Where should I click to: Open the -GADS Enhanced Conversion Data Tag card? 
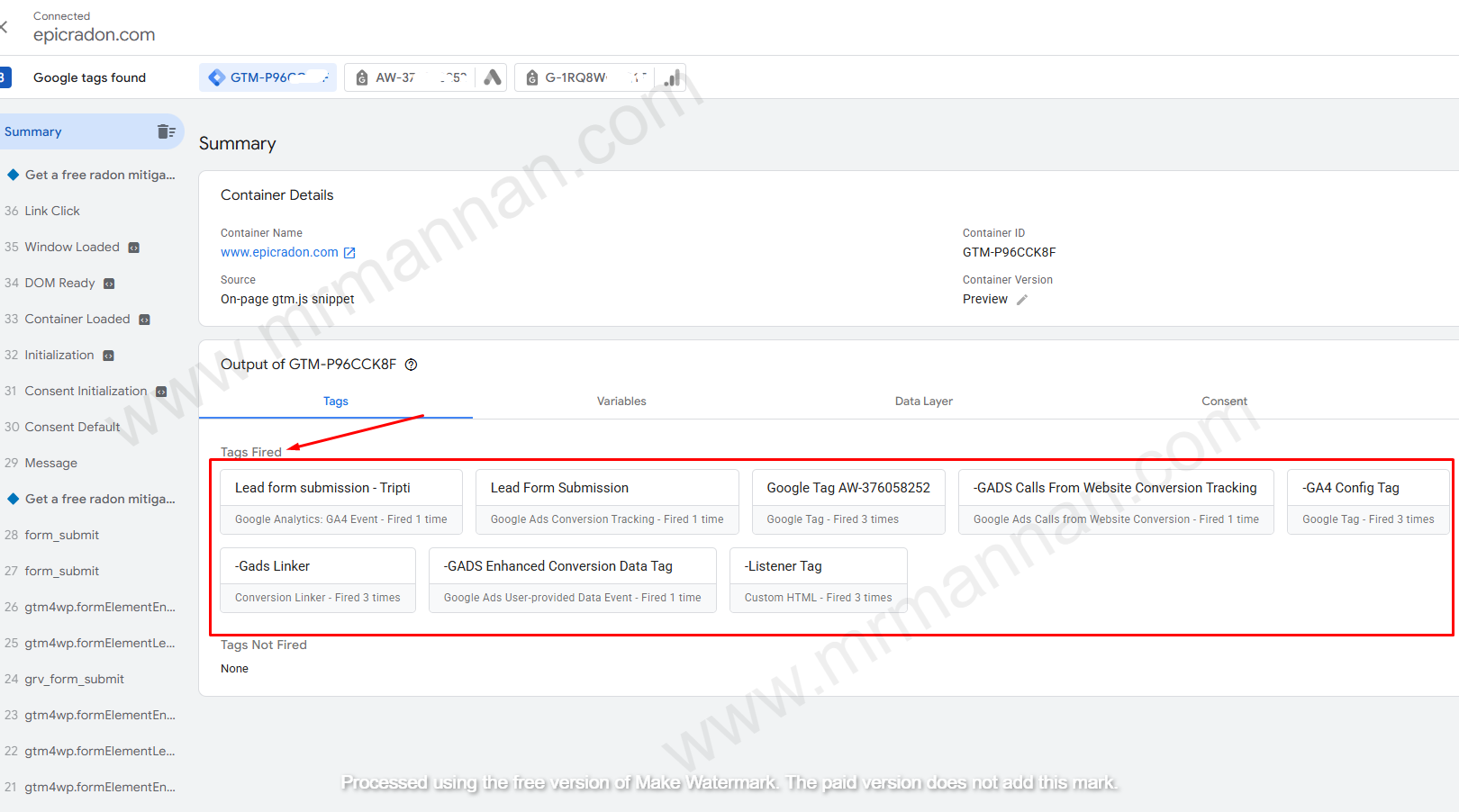(572, 580)
